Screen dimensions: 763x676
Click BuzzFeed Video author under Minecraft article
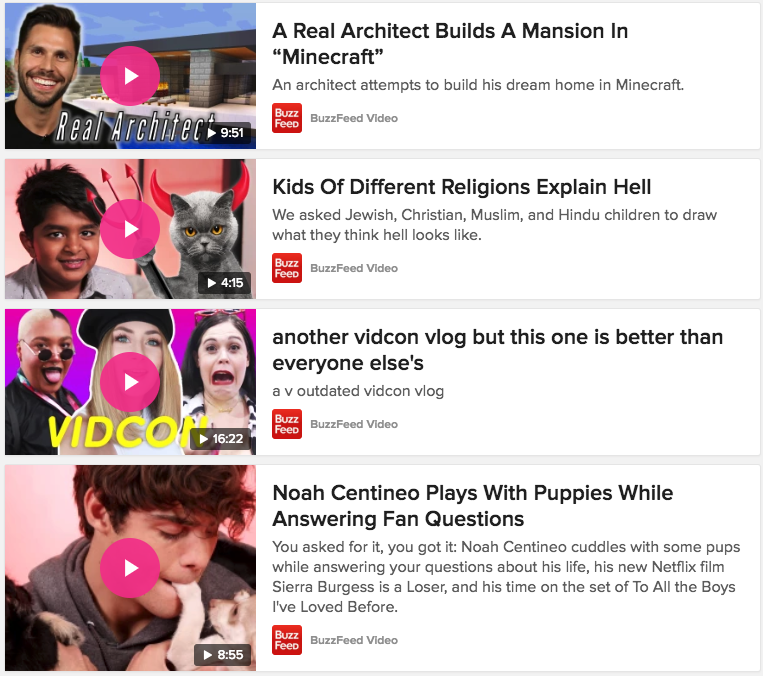tap(354, 118)
